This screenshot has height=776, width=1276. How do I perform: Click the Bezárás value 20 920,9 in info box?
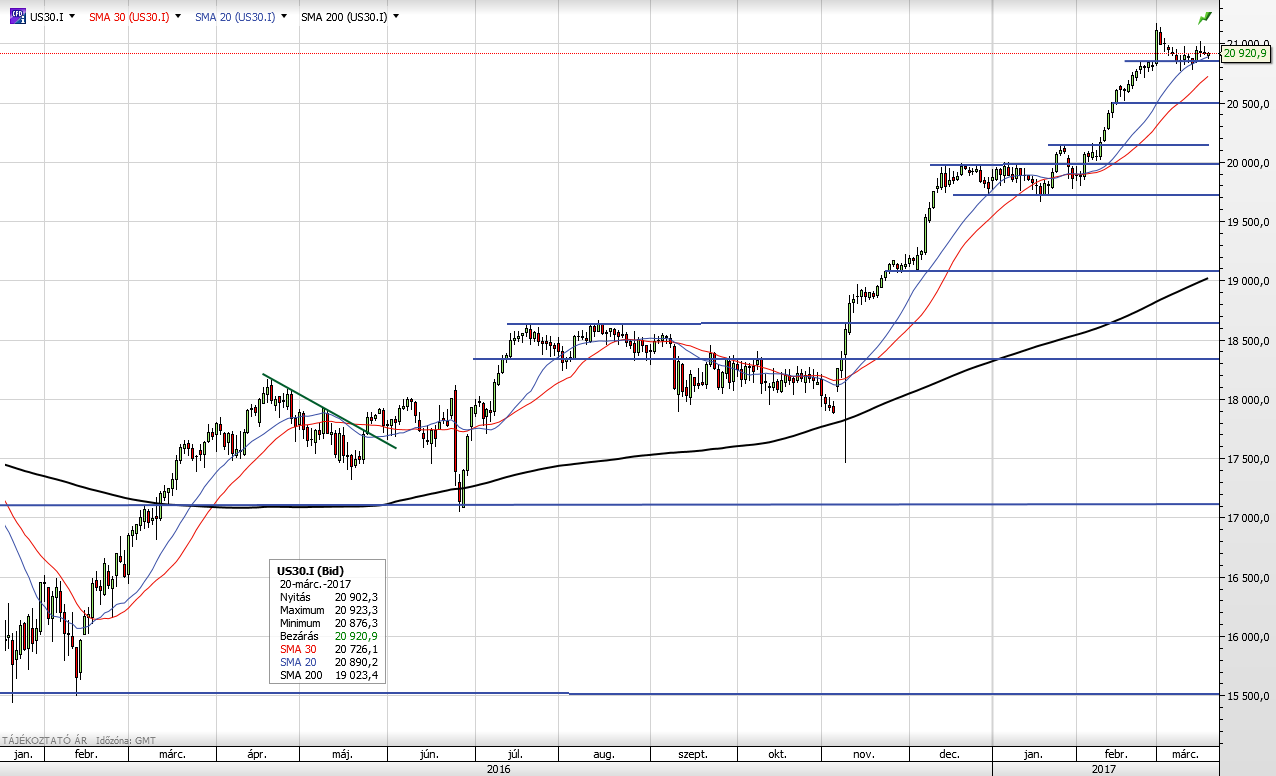coord(356,636)
